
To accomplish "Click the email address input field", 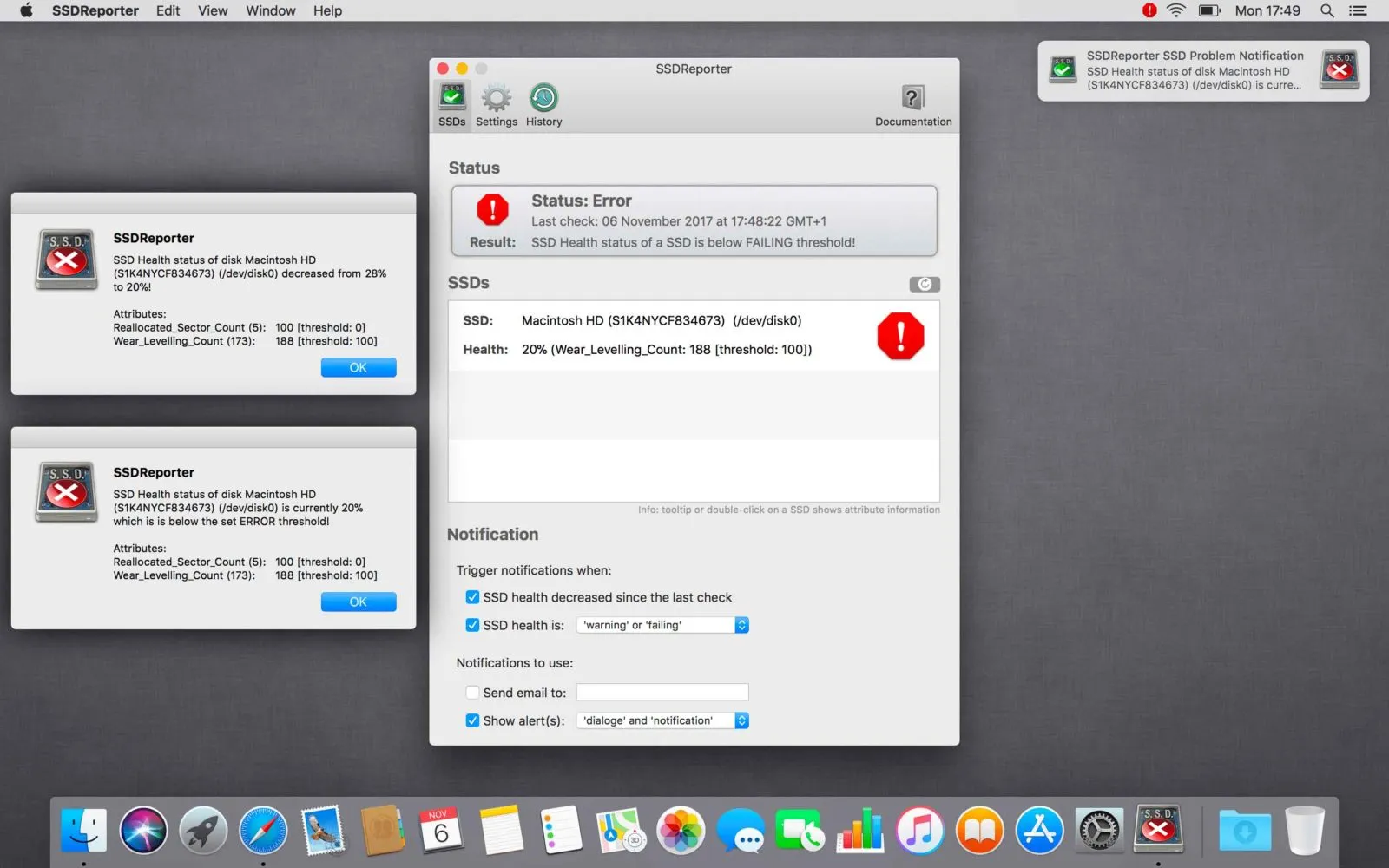I will point(662,692).
